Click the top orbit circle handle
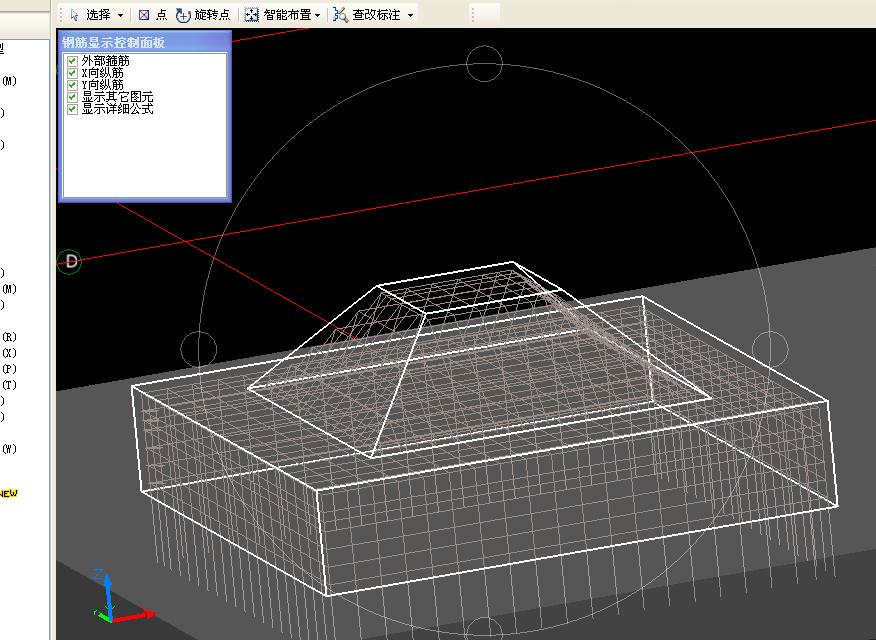 (484, 64)
